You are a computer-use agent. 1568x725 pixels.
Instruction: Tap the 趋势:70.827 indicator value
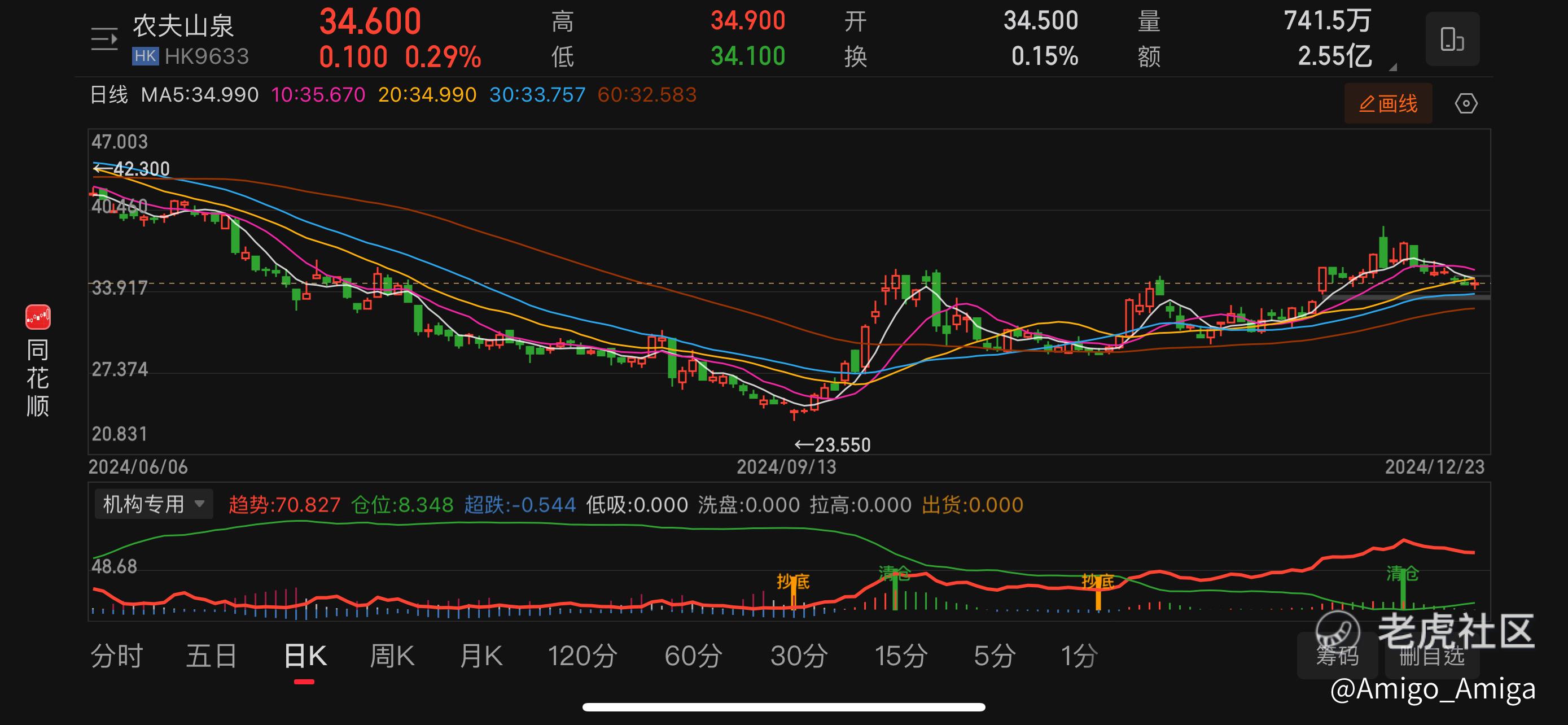click(x=284, y=505)
